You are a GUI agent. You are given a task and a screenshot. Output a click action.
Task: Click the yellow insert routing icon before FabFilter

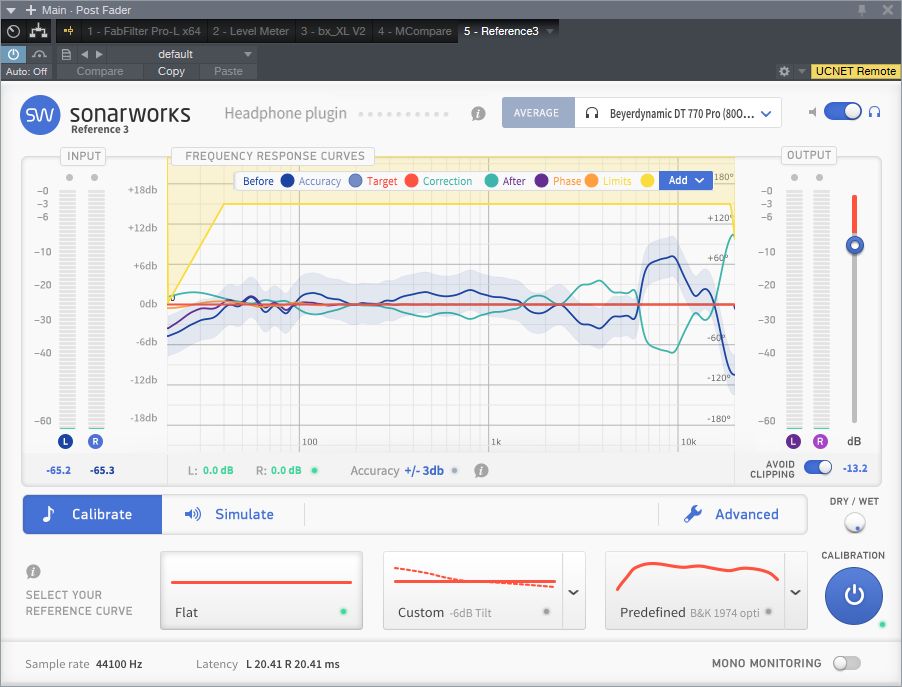68,31
